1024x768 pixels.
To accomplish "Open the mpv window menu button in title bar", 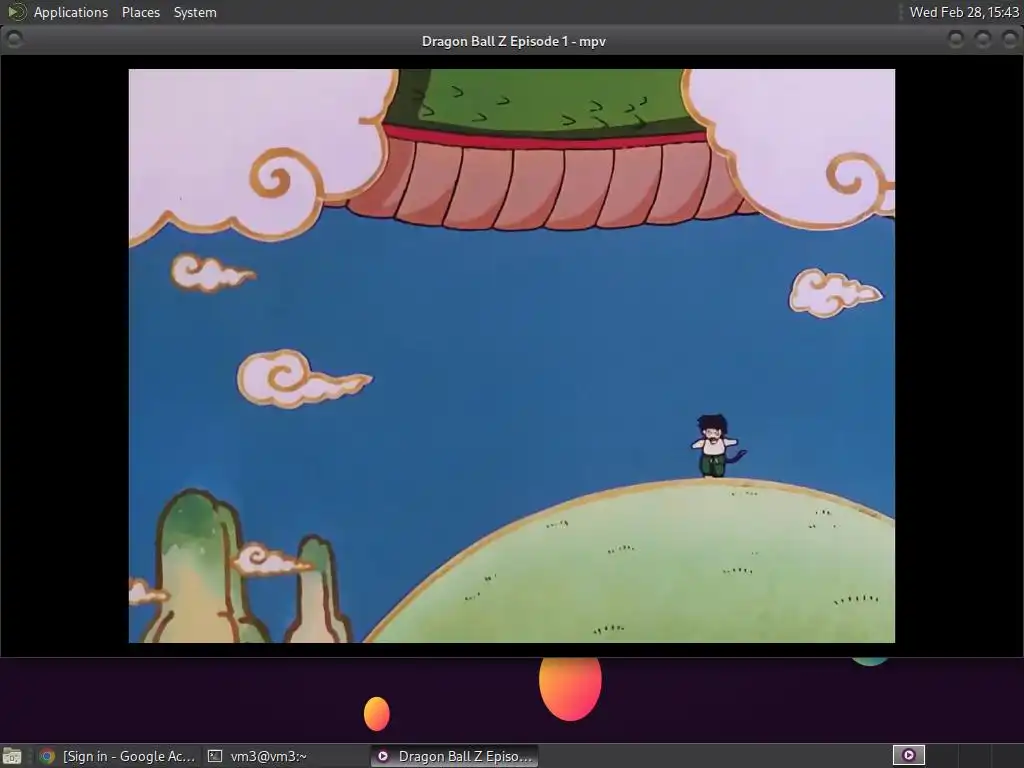I will pyautogui.click(x=14, y=40).
